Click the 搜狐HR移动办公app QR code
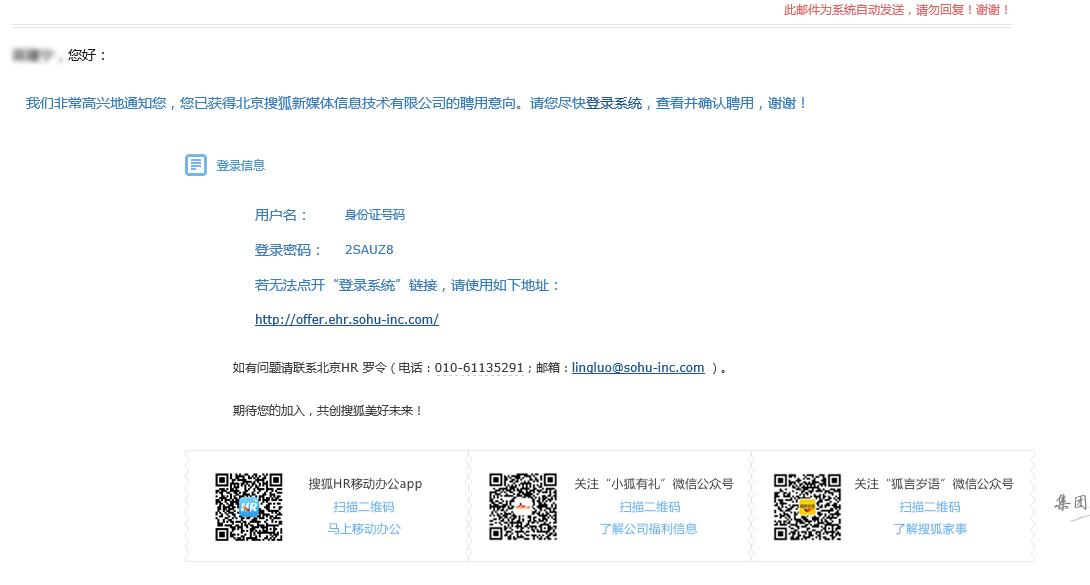Screen dimensions: 1090x585 click(248, 507)
